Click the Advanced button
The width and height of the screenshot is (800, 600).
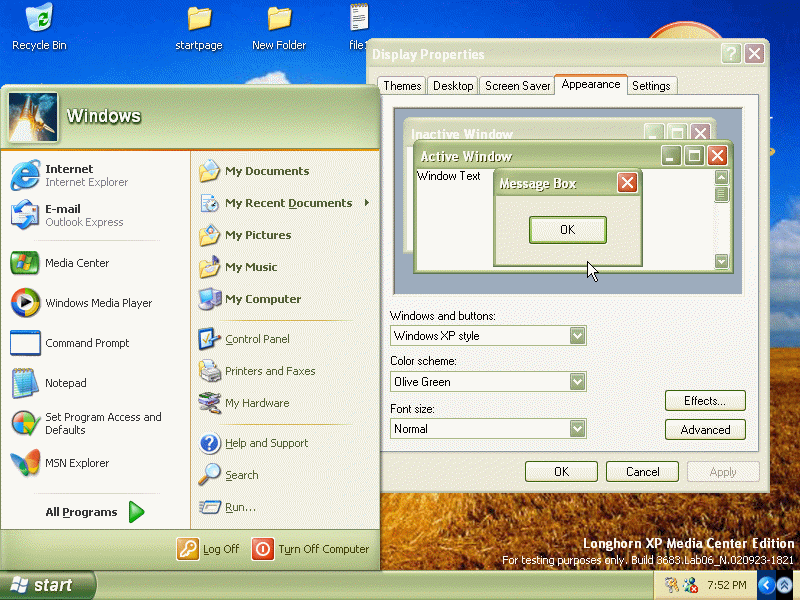705,430
